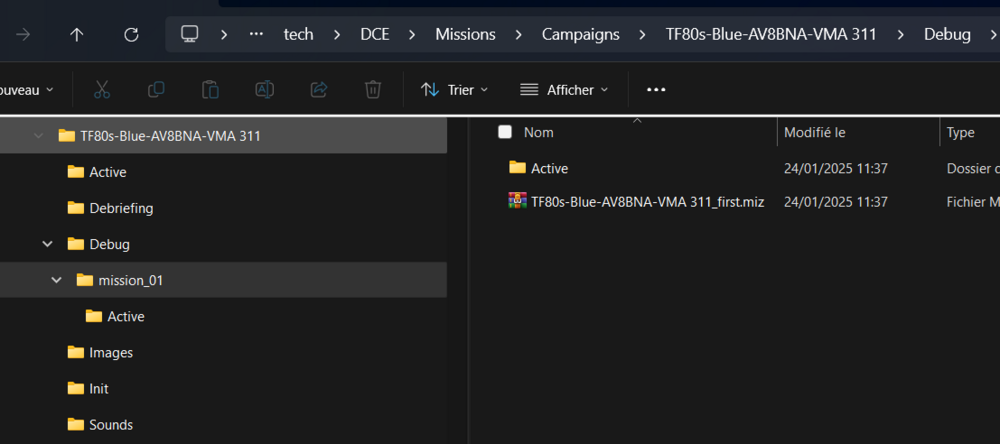Click the Delete trash icon
Image resolution: width=1000 pixels, height=444 pixels.
(x=373, y=90)
